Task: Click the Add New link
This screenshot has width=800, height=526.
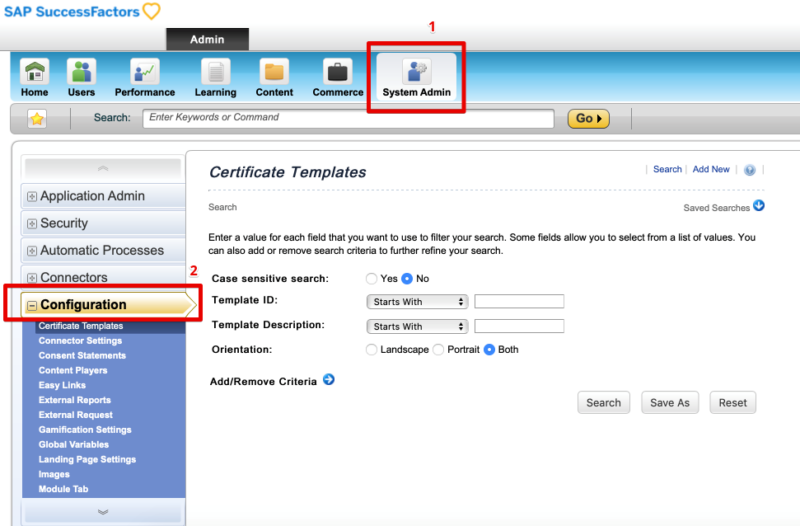Action: 711,170
